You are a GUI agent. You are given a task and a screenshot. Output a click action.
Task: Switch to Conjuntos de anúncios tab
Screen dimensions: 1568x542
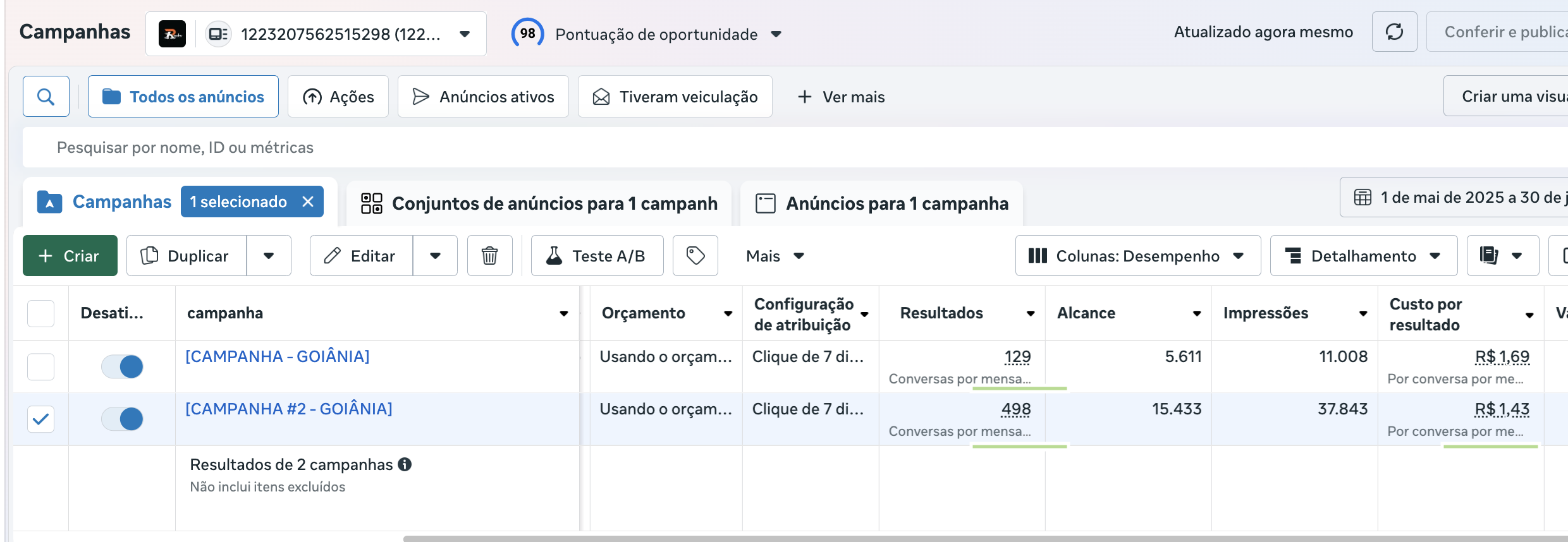(539, 203)
